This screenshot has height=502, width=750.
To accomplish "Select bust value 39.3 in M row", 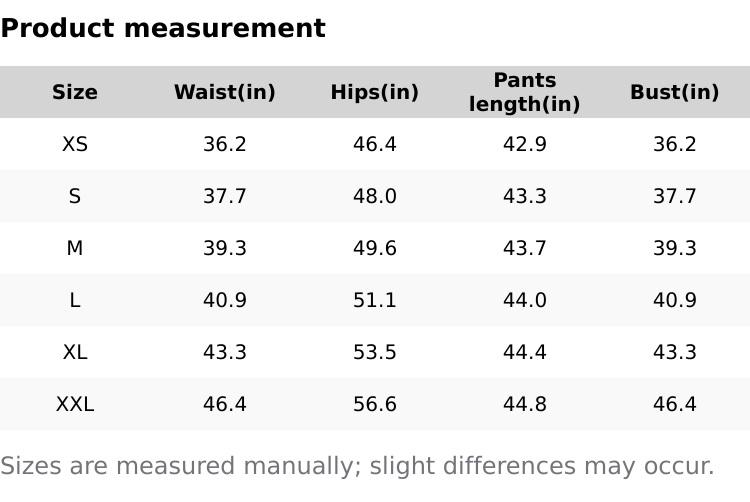I will pyautogui.click(x=675, y=248).
